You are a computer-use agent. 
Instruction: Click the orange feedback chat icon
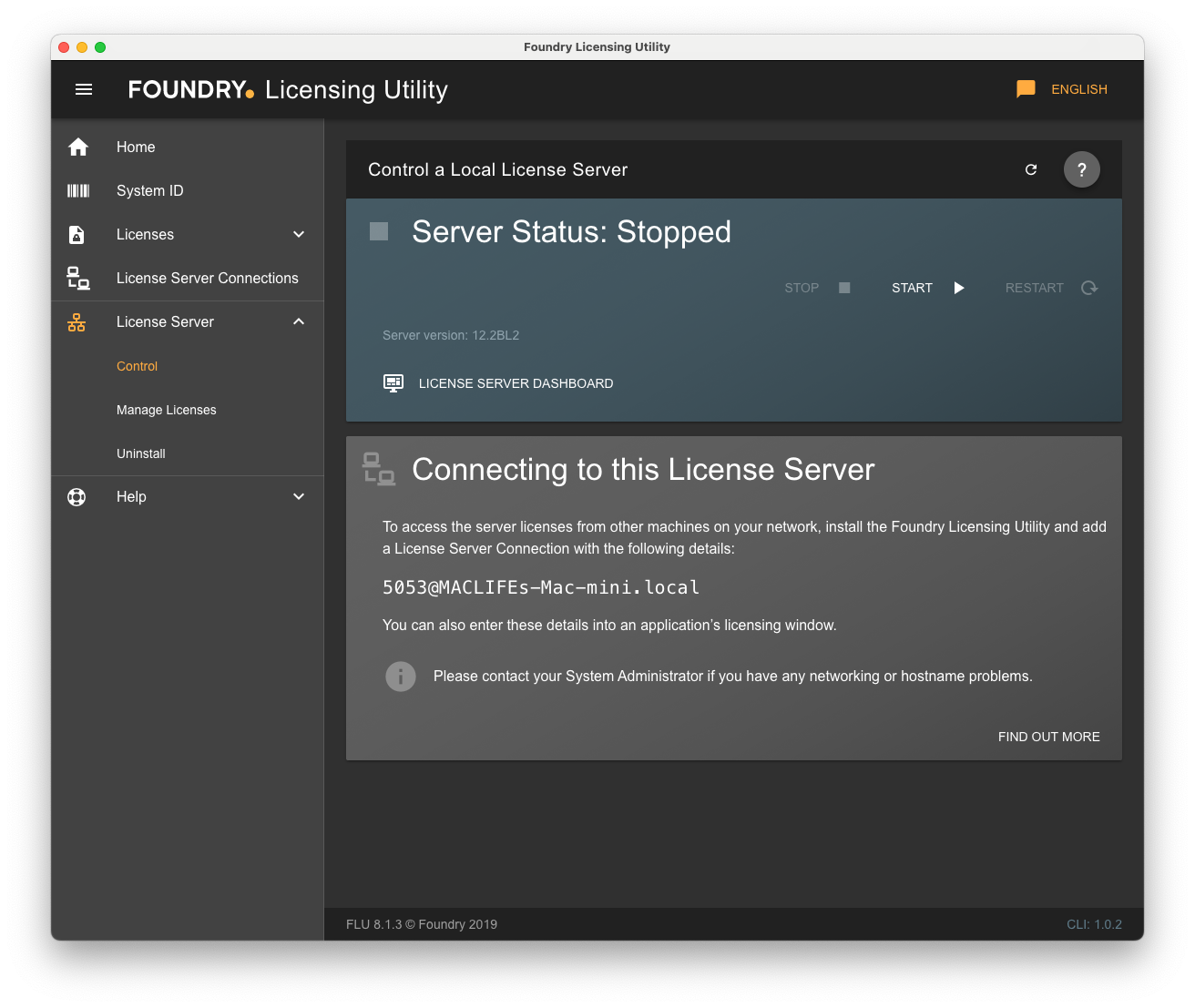[x=1026, y=89]
